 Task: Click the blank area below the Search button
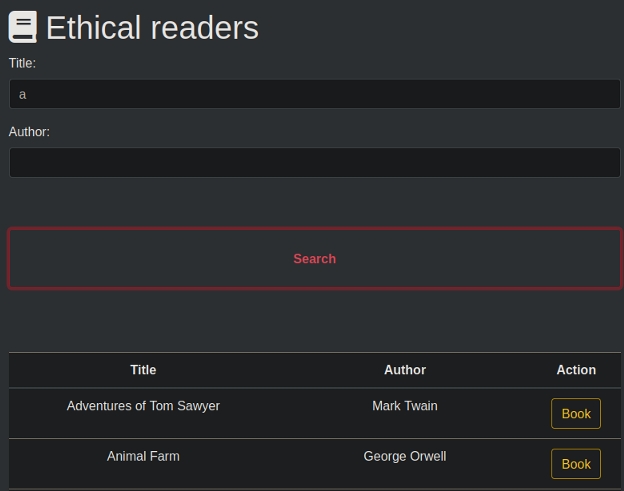314,320
